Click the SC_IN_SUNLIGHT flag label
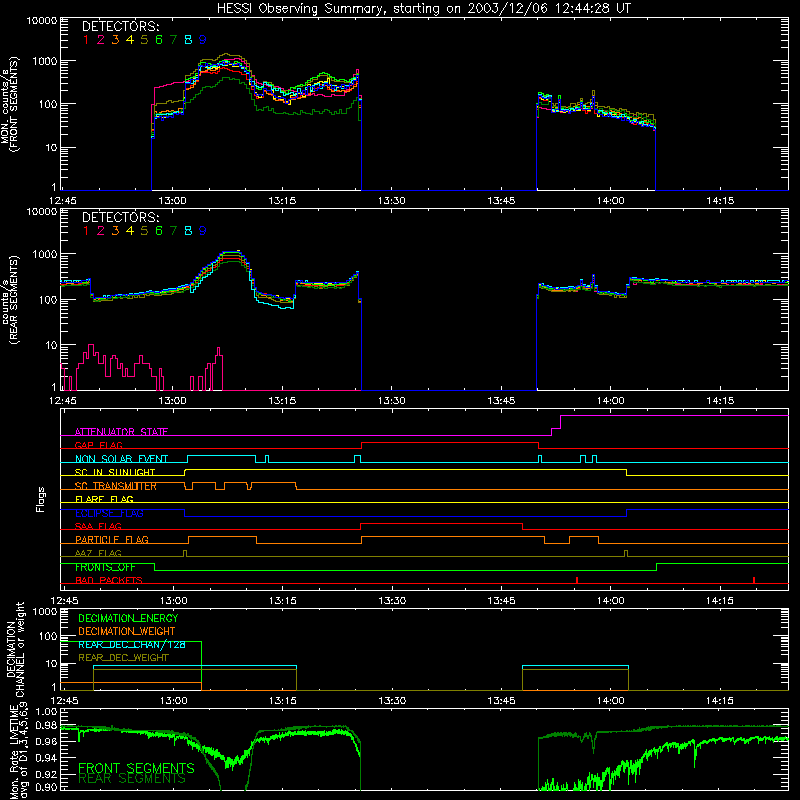The image size is (800, 800). tap(115, 472)
